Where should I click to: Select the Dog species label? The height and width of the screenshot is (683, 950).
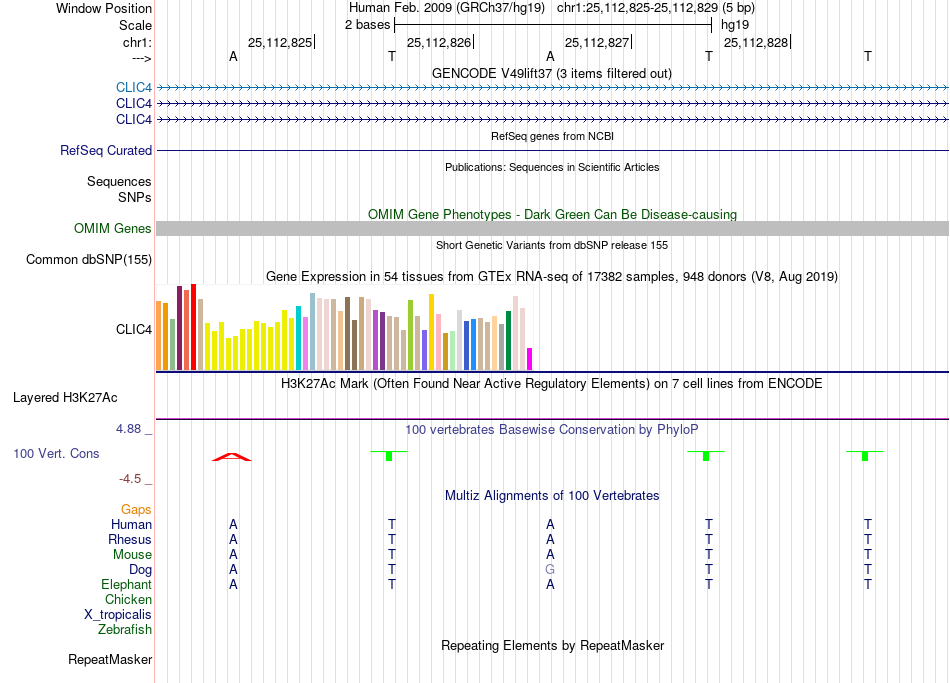click(x=141, y=570)
